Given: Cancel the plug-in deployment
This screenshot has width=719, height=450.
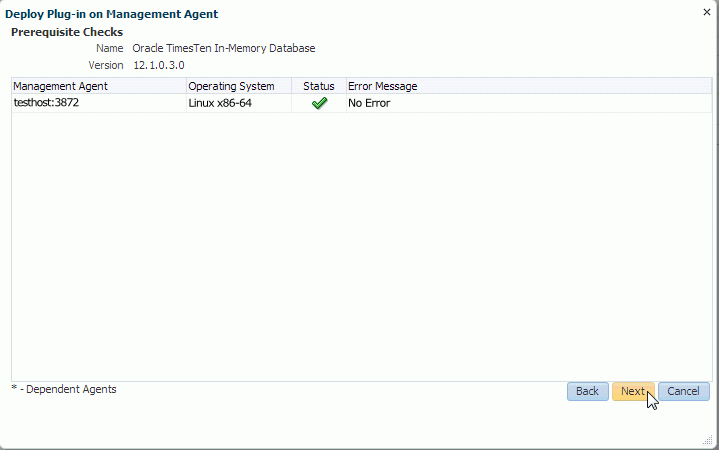Looking at the screenshot, I should coord(684,391).
